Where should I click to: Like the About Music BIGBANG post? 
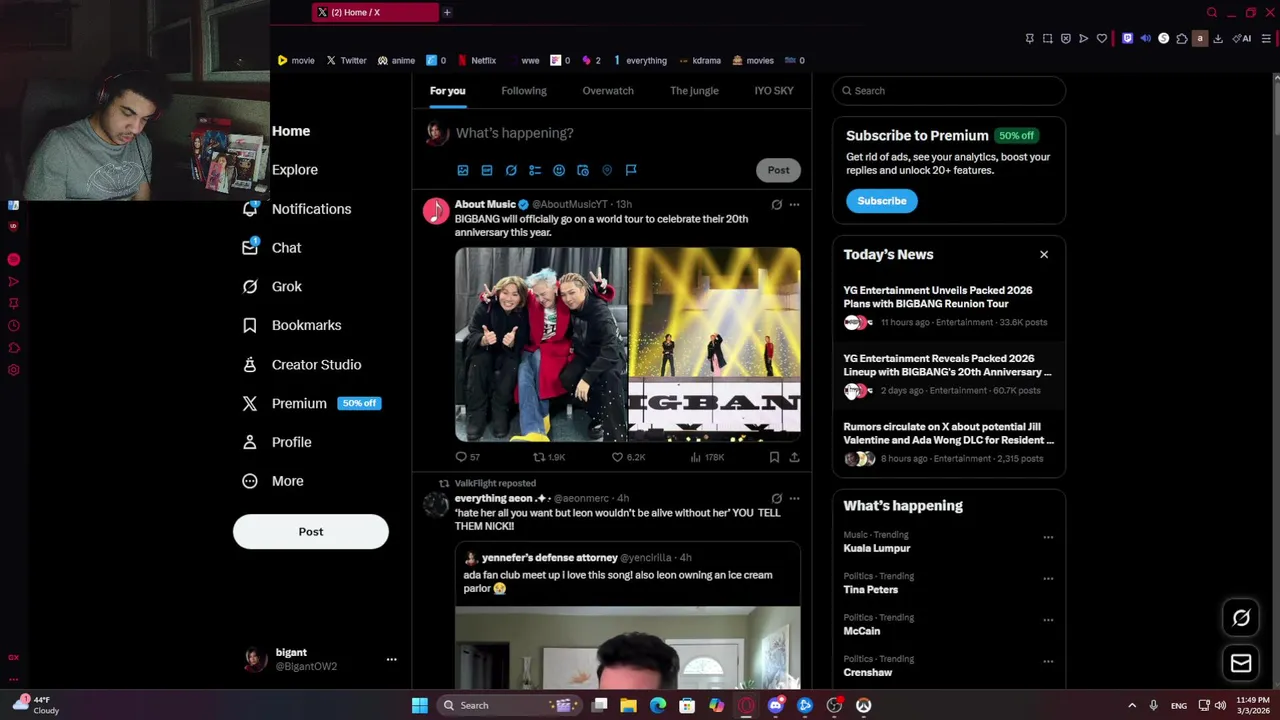(x=617, y=457)
